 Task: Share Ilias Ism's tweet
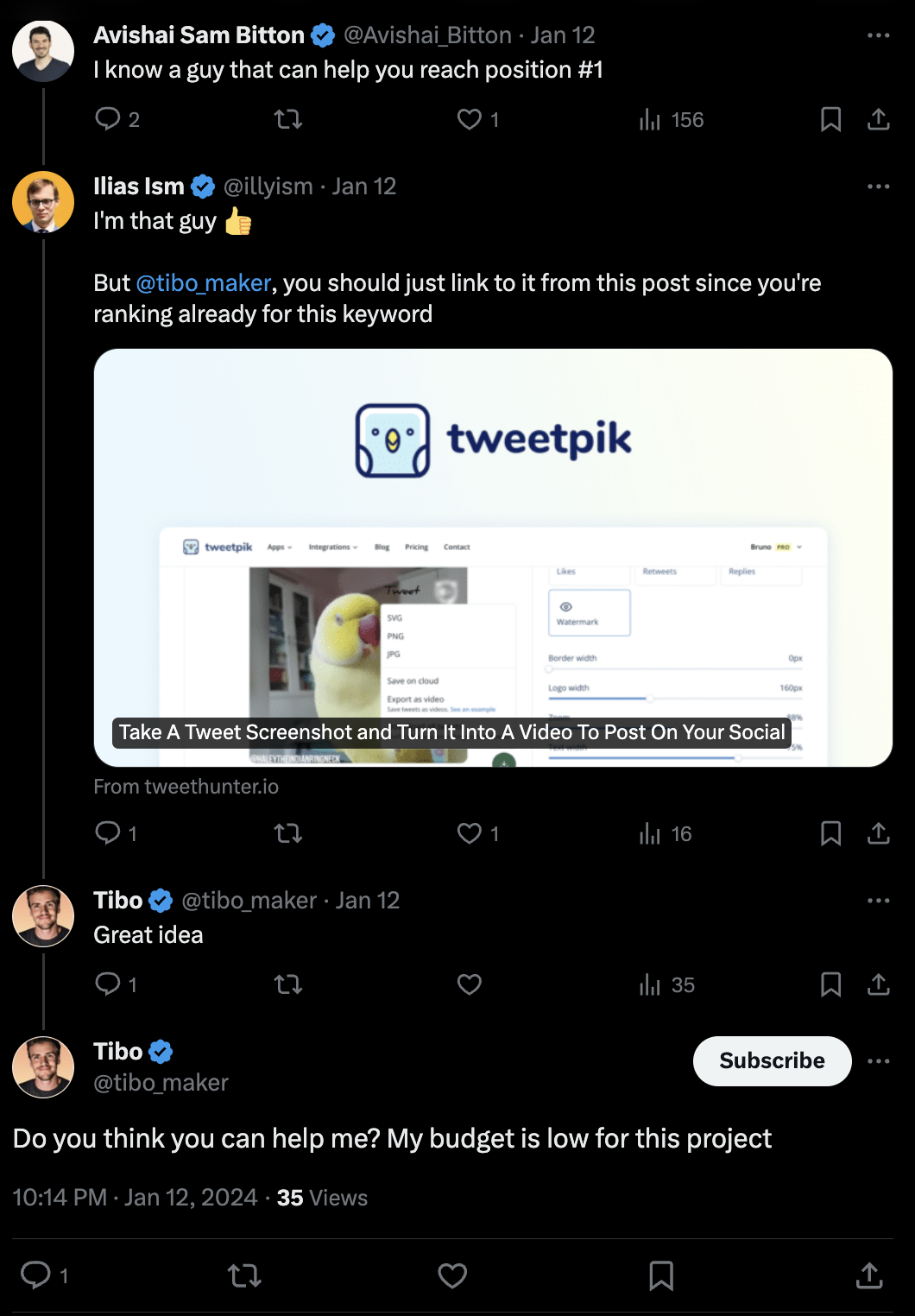click(879, 833)
